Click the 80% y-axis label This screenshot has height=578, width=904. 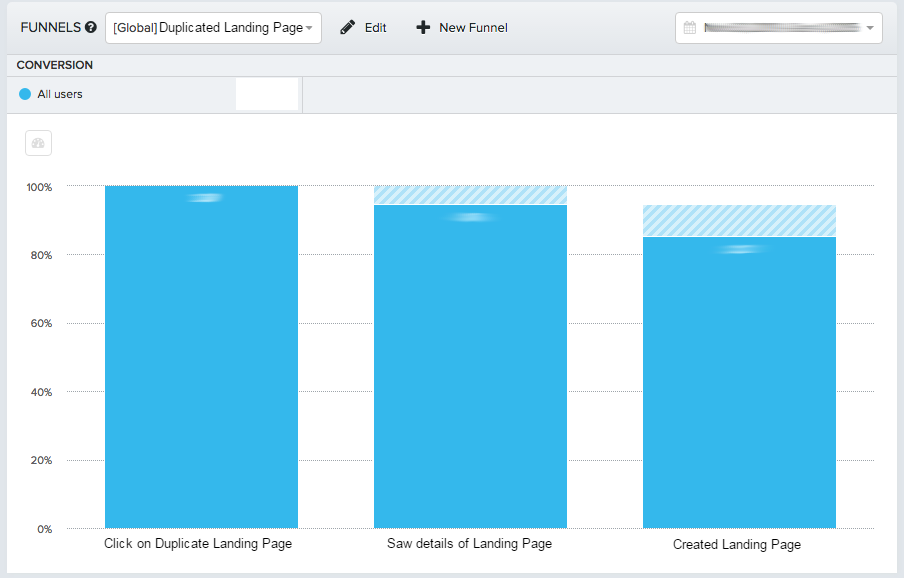tap(41, 255)
